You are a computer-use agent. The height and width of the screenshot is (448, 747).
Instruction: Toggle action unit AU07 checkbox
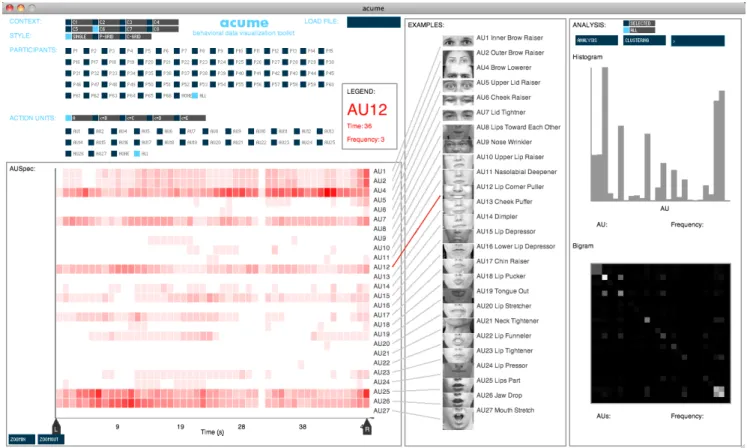[182, 131]
